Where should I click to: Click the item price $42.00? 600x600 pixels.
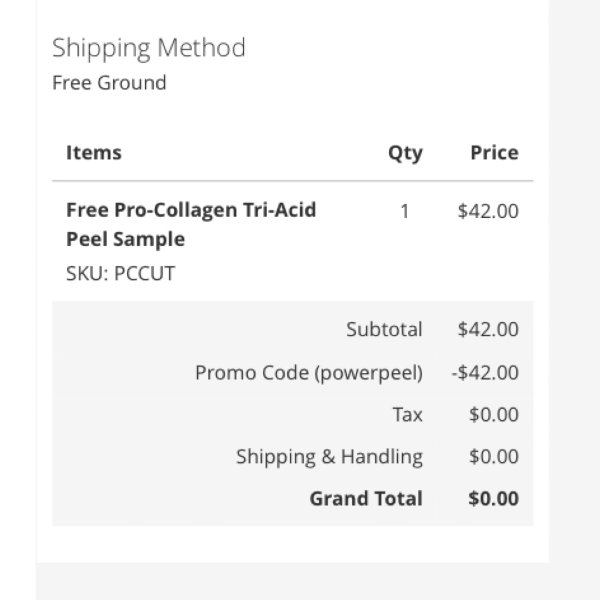(488, 211)
